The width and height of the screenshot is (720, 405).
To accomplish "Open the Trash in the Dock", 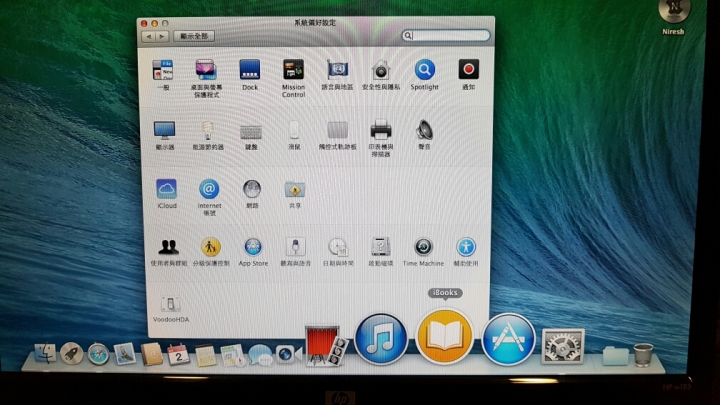I will 643,354.
